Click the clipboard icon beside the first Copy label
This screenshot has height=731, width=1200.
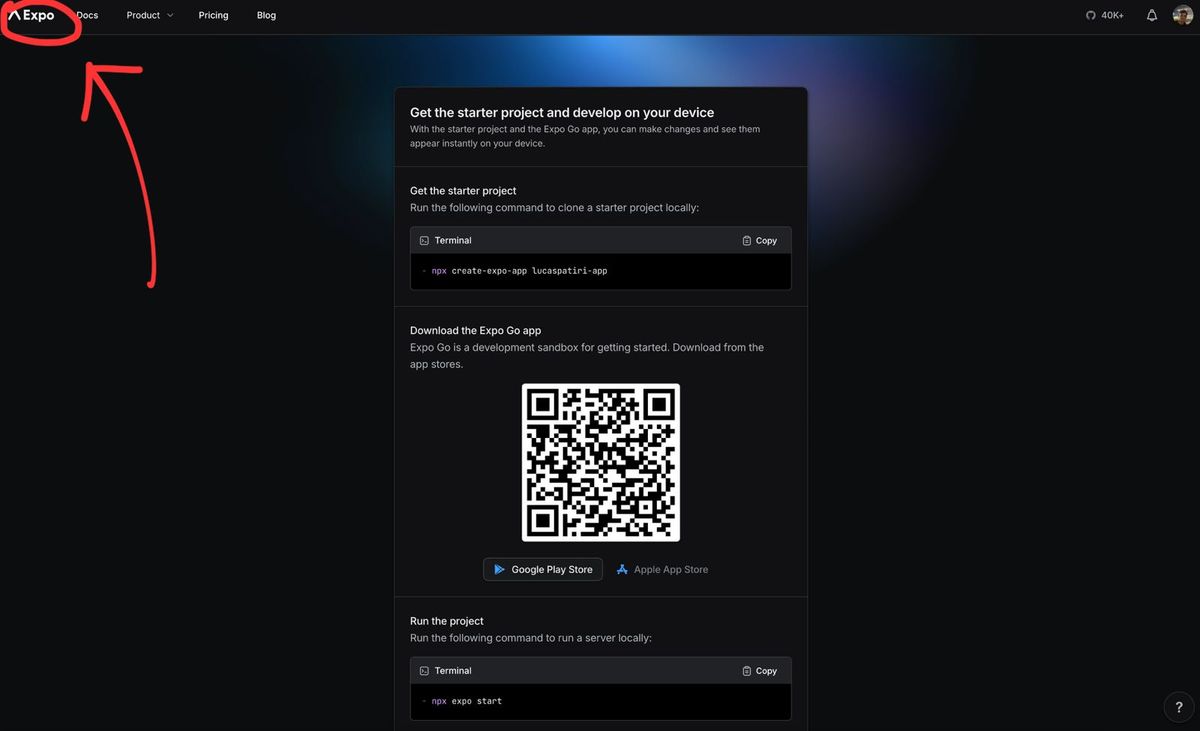[746, 240]
